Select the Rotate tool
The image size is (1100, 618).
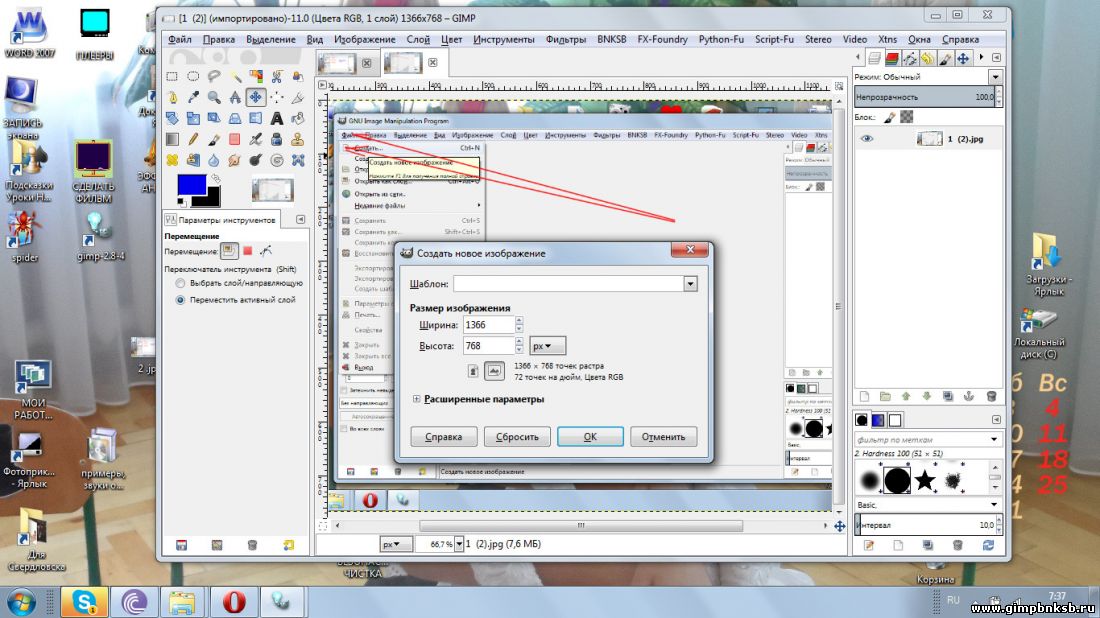tap(172, 118)
